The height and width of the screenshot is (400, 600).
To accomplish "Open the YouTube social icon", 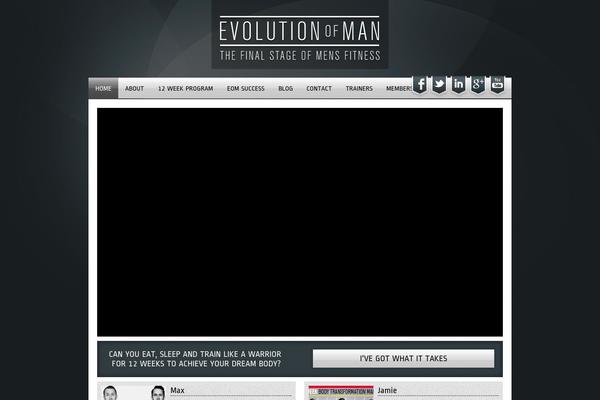I will 497,84.
